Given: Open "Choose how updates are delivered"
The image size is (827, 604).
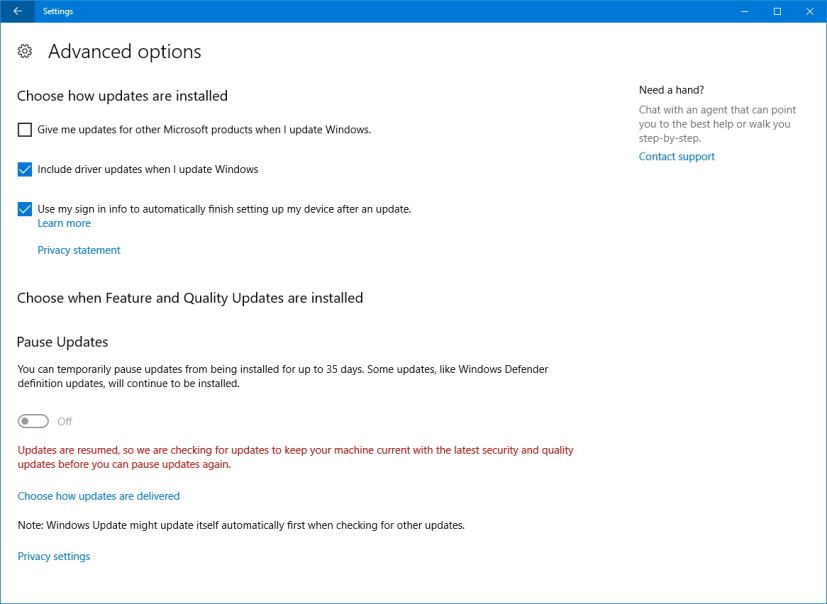Looking at the screenshot, I should pyautogui.click(x=97, y=495).
